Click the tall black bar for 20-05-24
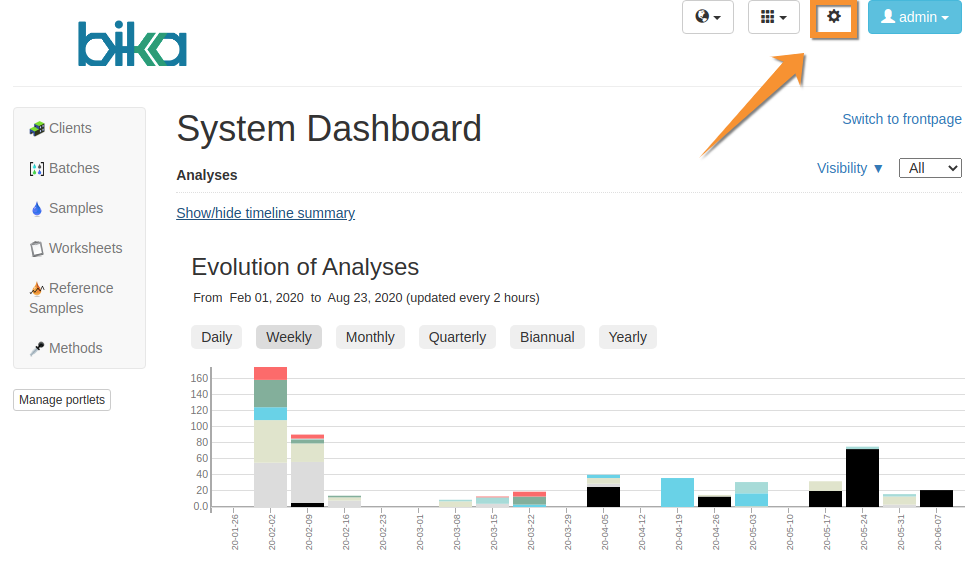The height and width of the screenshot is (578, 965). (x=862, y=478)
